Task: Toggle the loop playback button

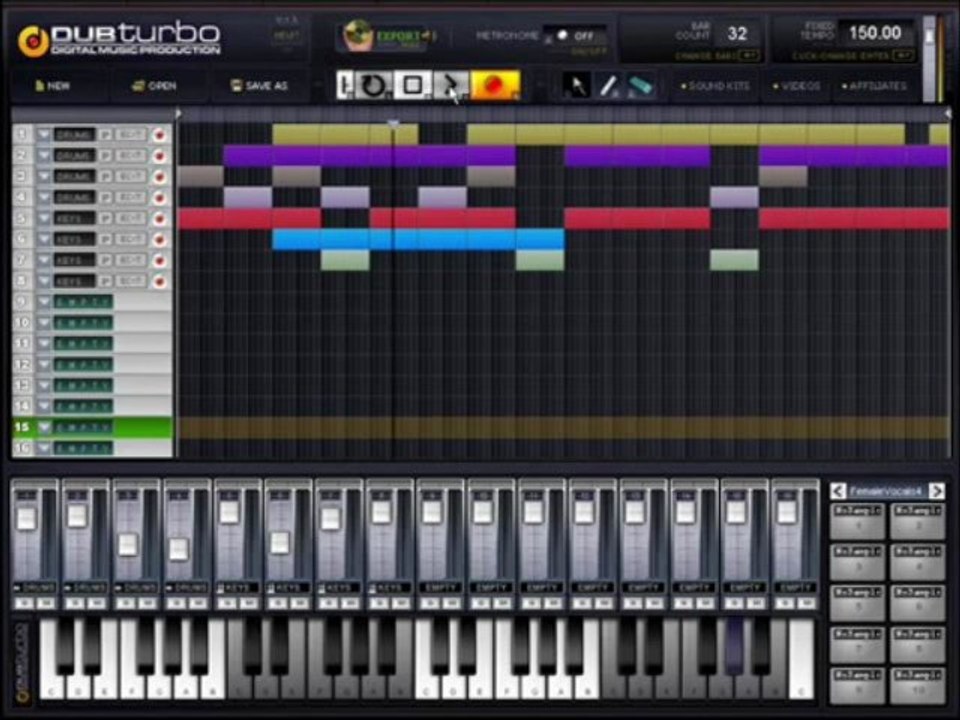Action: click(x=373, y=85)
